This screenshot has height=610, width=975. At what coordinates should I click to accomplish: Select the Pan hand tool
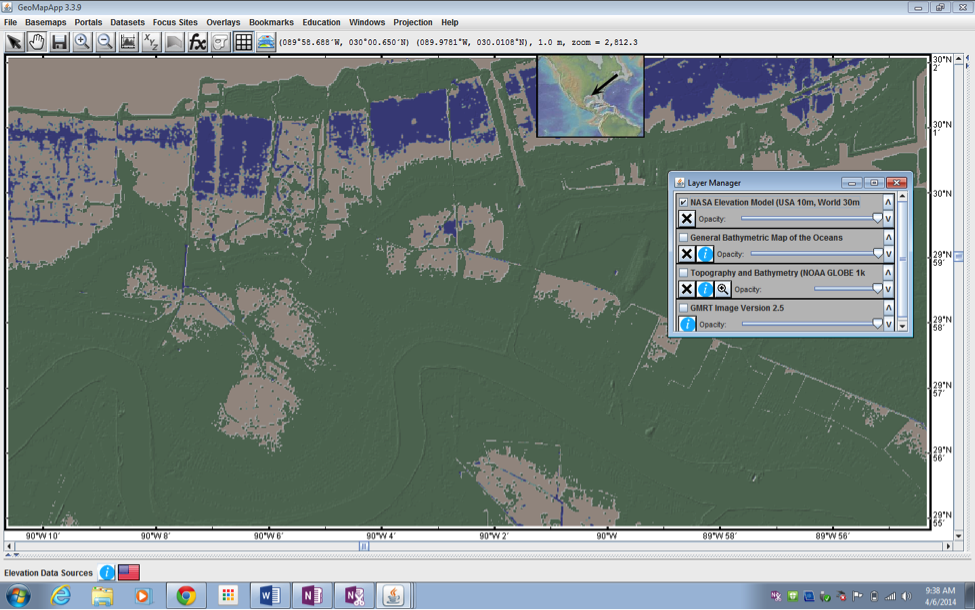click(x=36, y=42)
